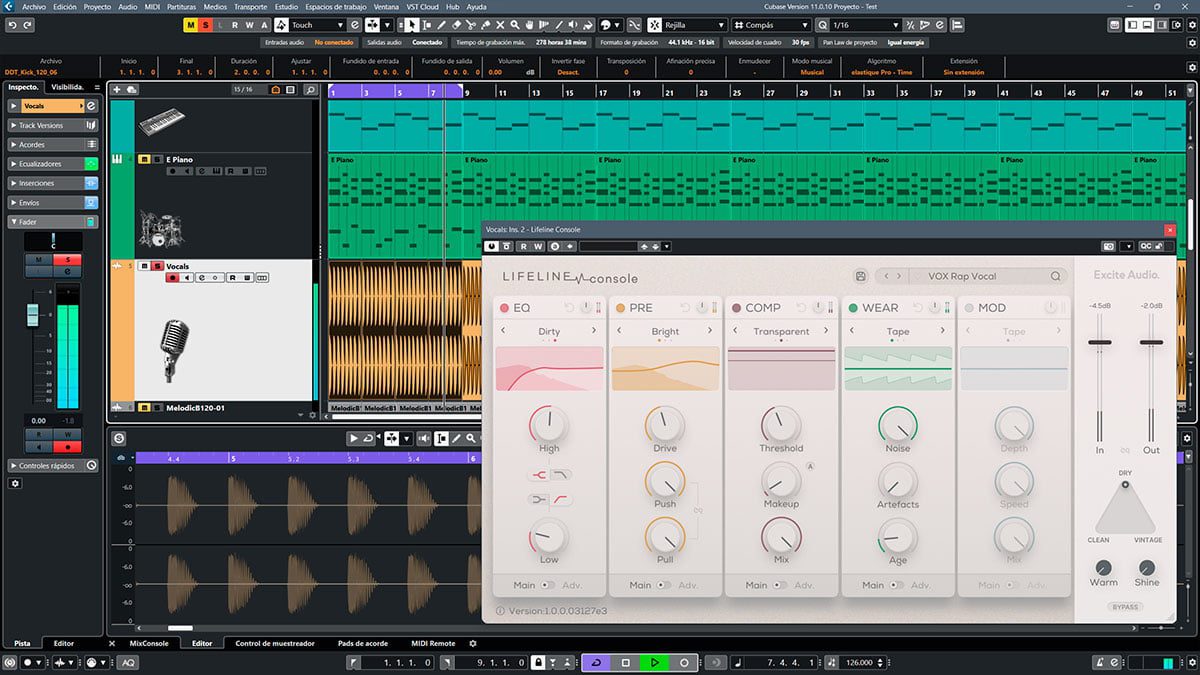This screenshot has width=1200, height=675.
Task: Switch to MIDI Remote tab
Action: 433,643
